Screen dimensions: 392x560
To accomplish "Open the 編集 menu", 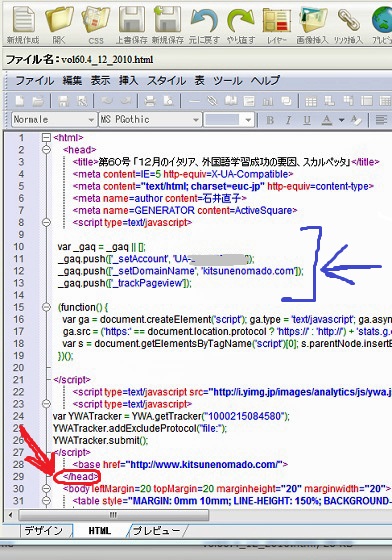I will tap(72, 80).
